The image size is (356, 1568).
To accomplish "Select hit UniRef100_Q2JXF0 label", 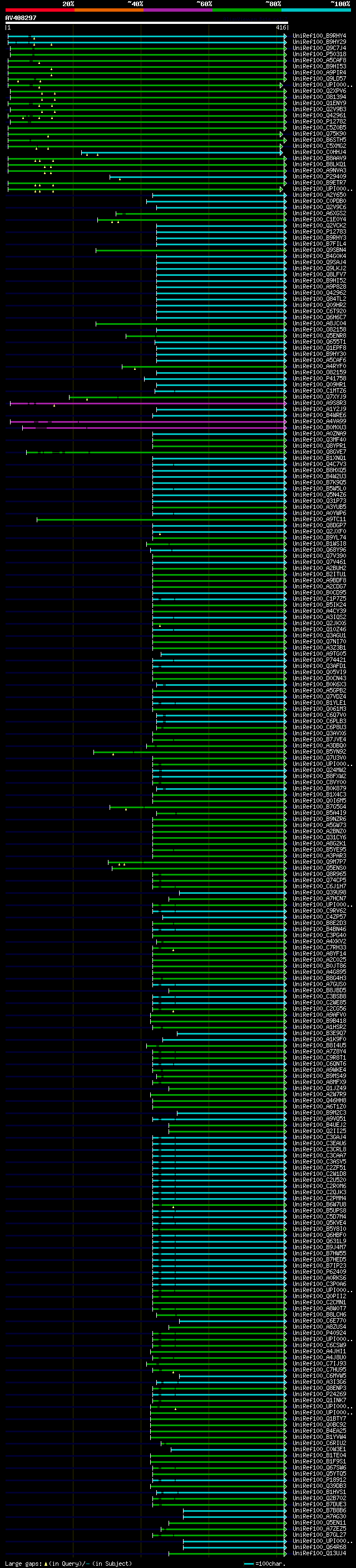I will pyautogui.click(x=319, y=531).
